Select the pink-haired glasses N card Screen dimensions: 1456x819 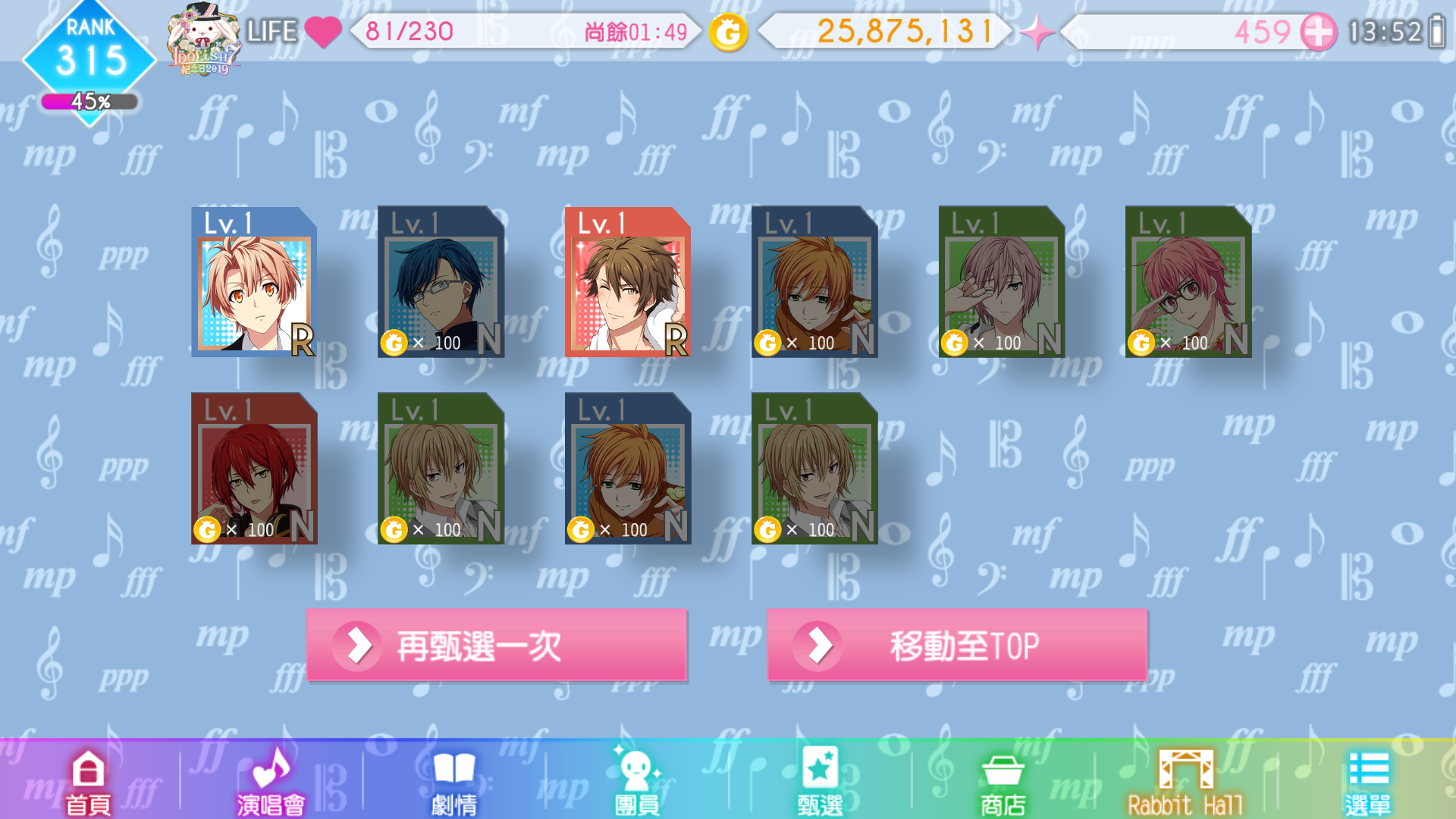pos(1188,281)
